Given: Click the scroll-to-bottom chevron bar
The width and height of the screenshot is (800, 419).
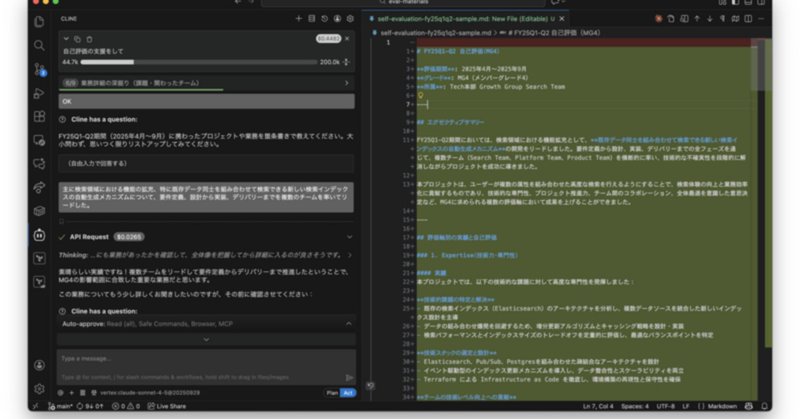Looking at the screenshot, I should (206, 339).
